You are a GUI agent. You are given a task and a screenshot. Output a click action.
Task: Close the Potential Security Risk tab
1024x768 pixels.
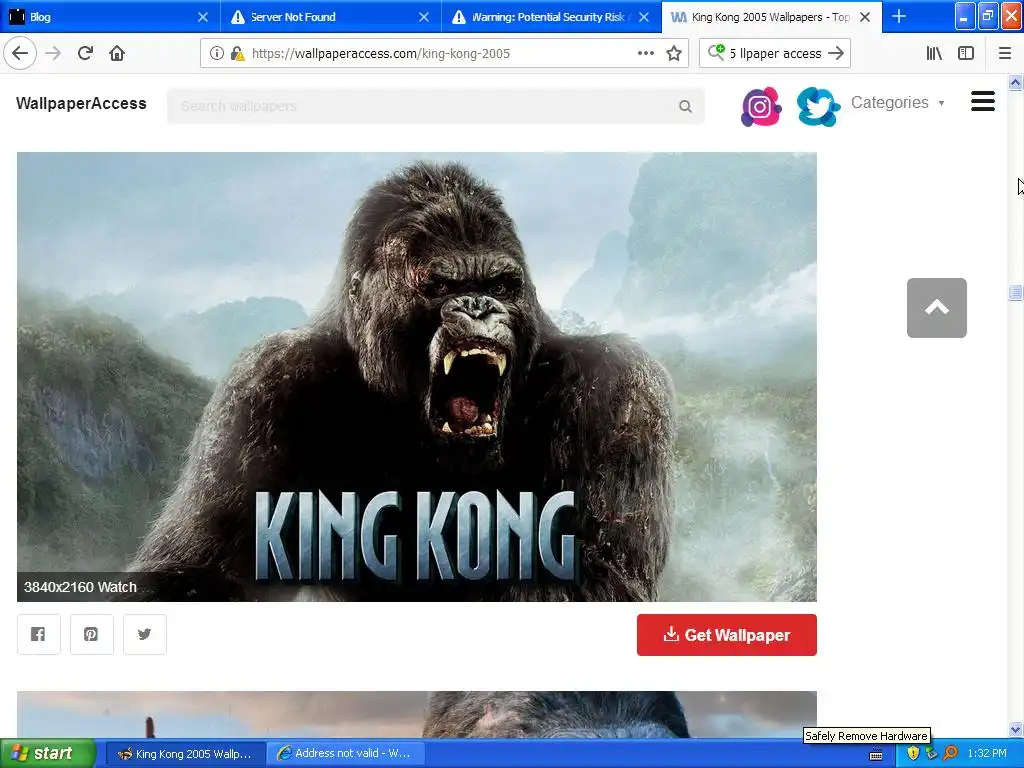click(x=644, y=17)
